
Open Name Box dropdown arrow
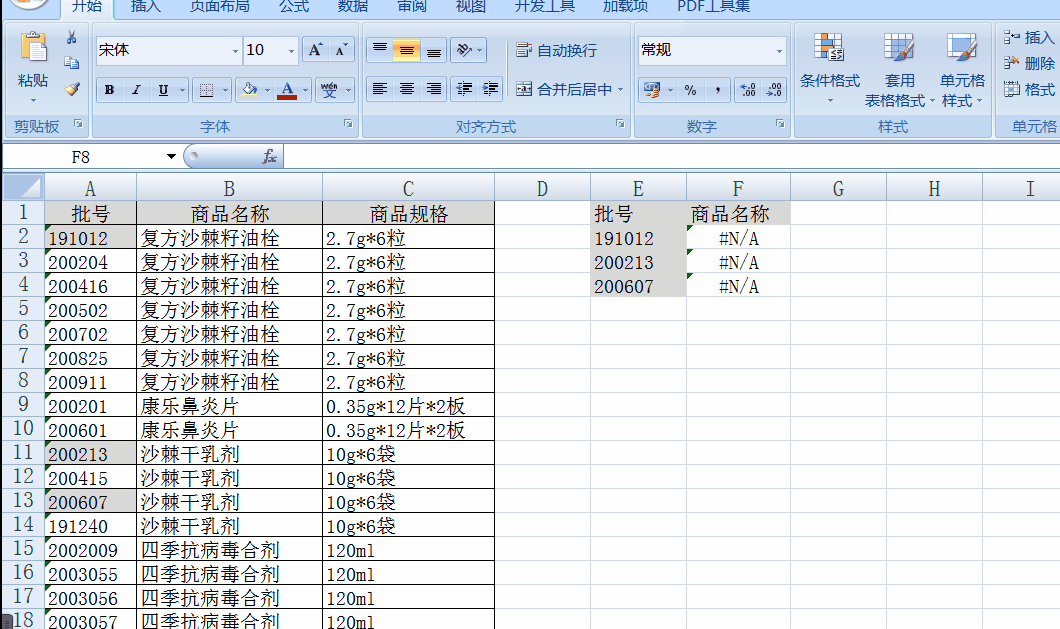pos(171,157)
